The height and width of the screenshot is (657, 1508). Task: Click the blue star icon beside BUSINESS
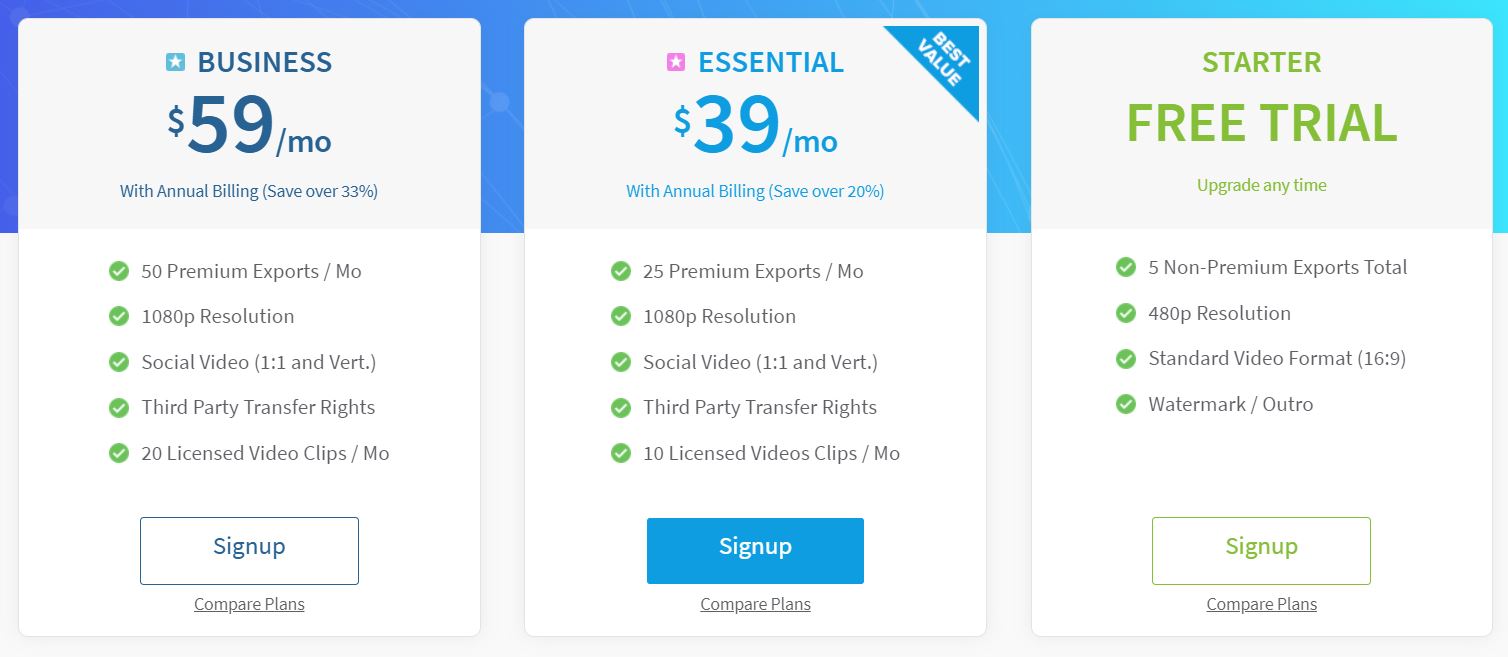176,62
